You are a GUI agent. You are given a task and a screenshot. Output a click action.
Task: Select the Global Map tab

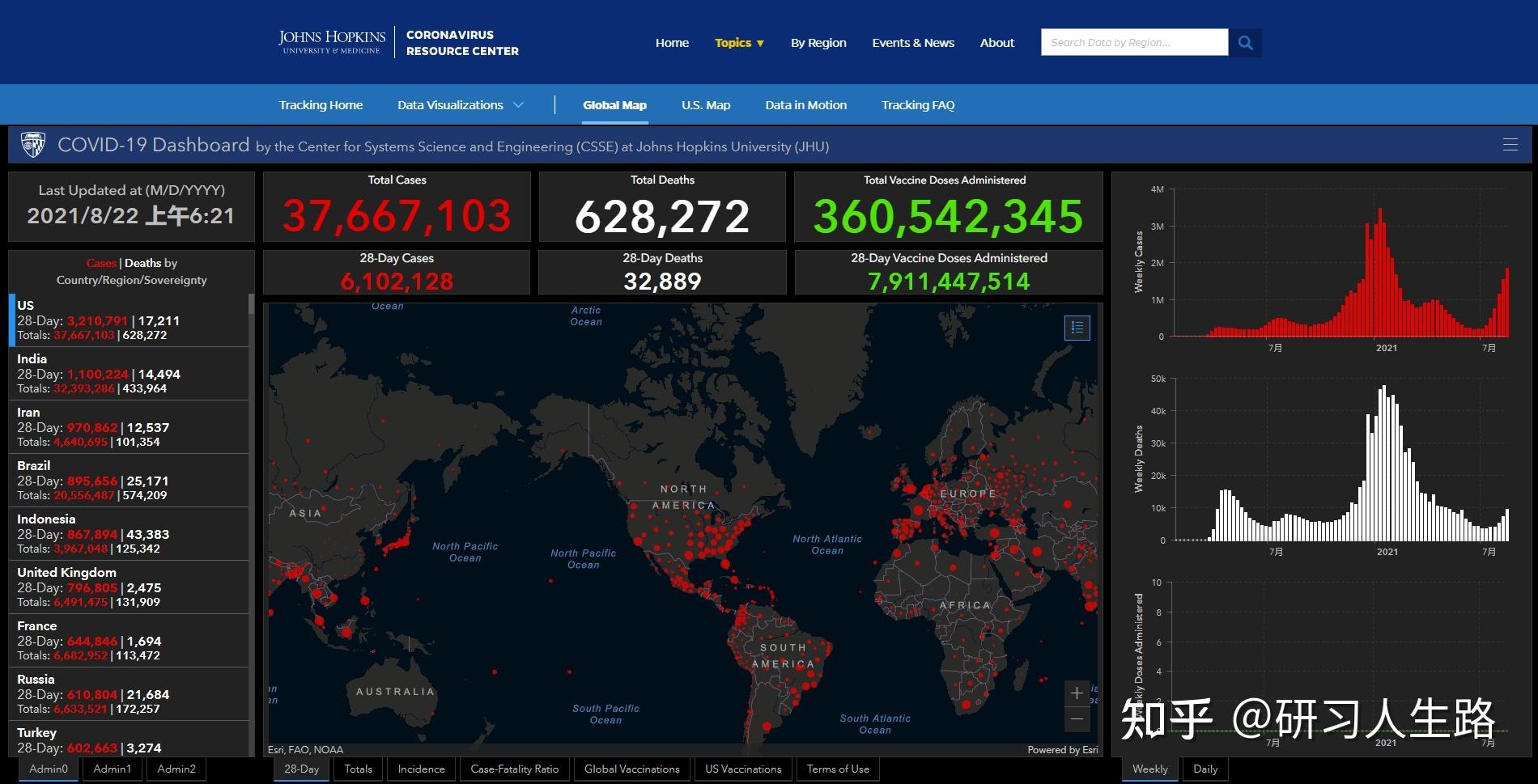point(614,105)
